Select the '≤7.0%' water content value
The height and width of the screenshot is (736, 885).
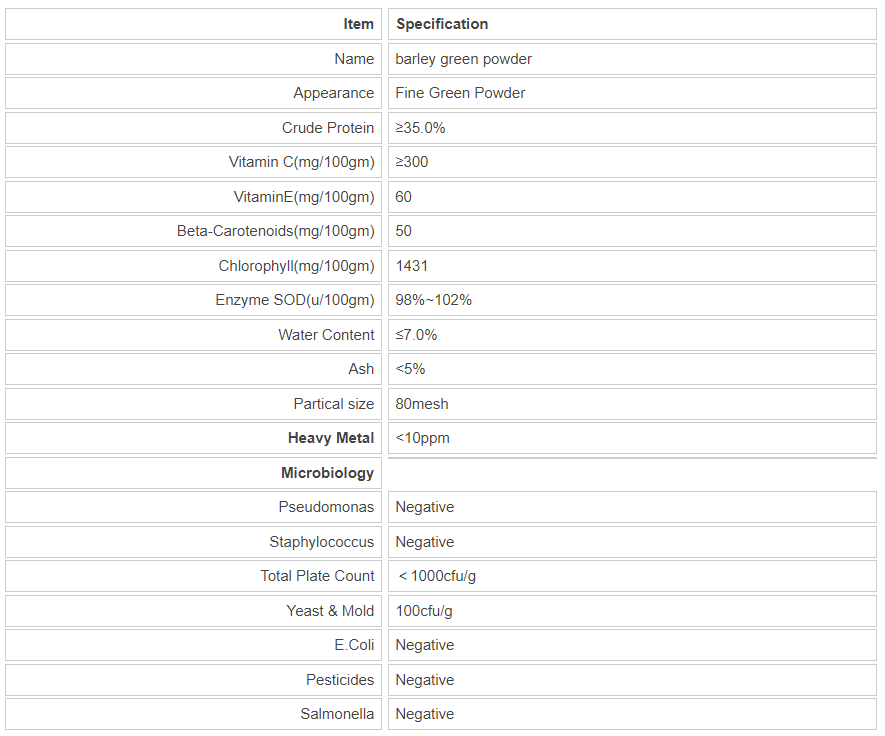pos(416,335)
